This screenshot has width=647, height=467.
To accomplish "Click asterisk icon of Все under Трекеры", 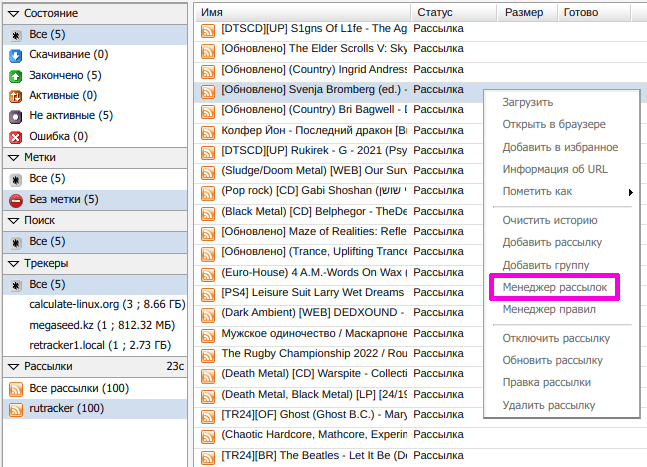I will pos(16,285).
